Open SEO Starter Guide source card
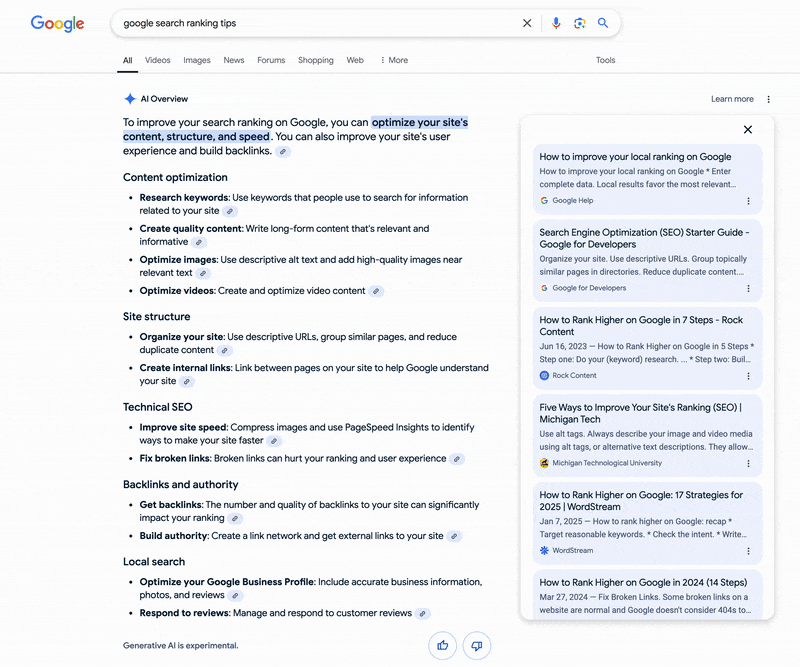This screenshot has width=800, height=667. coord(647,261)
